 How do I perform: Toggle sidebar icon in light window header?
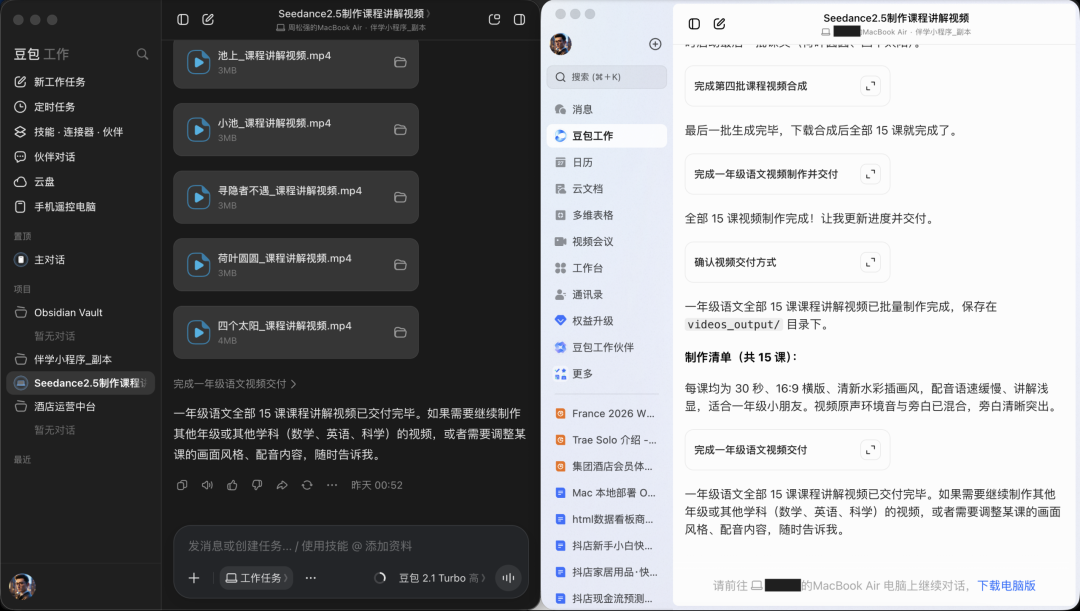[x=694, y=23]
